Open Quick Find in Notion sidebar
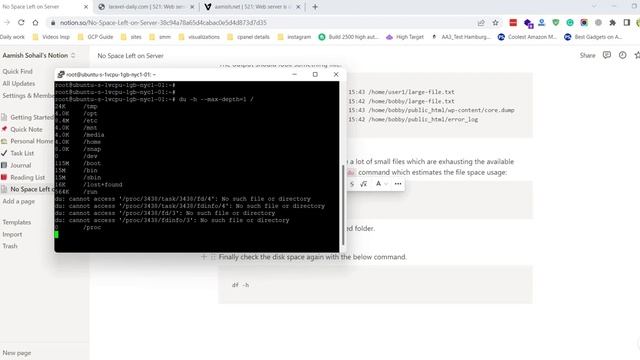The height and width of the screenshot is (360, 640). point(18,71)
